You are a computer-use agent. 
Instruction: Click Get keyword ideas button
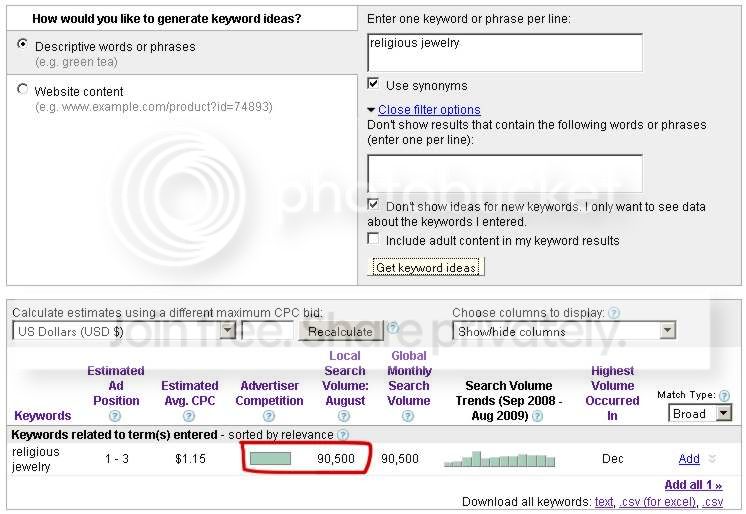(x=426, y=267)
